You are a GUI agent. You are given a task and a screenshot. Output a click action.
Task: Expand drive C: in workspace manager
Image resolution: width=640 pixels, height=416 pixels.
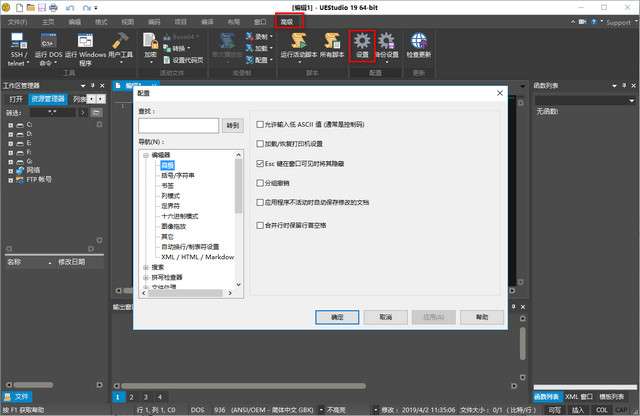click(11, 125)
